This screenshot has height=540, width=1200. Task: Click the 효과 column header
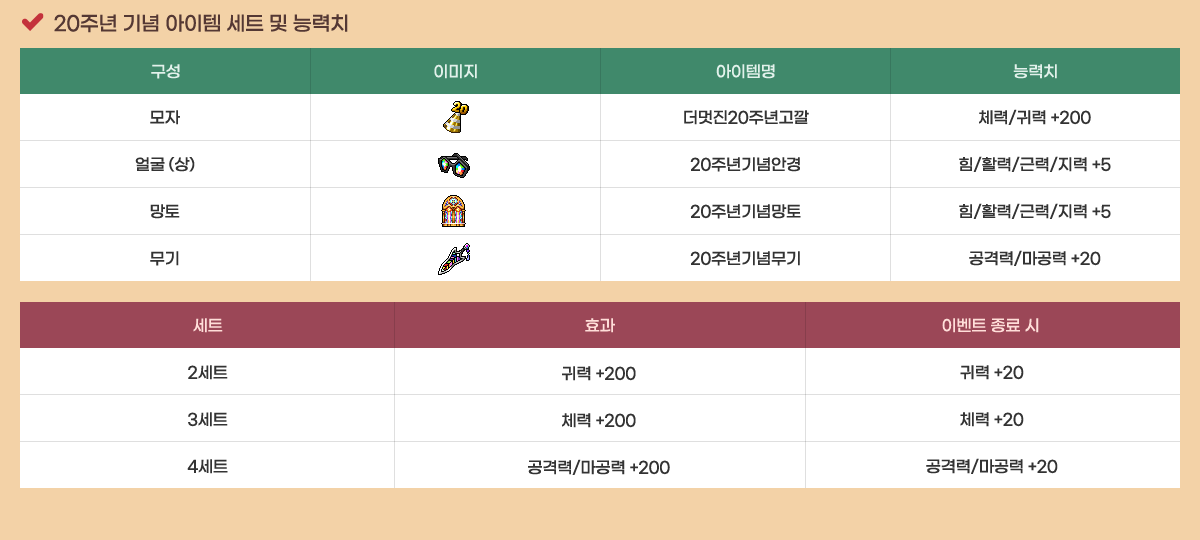[x=599, y=325]
